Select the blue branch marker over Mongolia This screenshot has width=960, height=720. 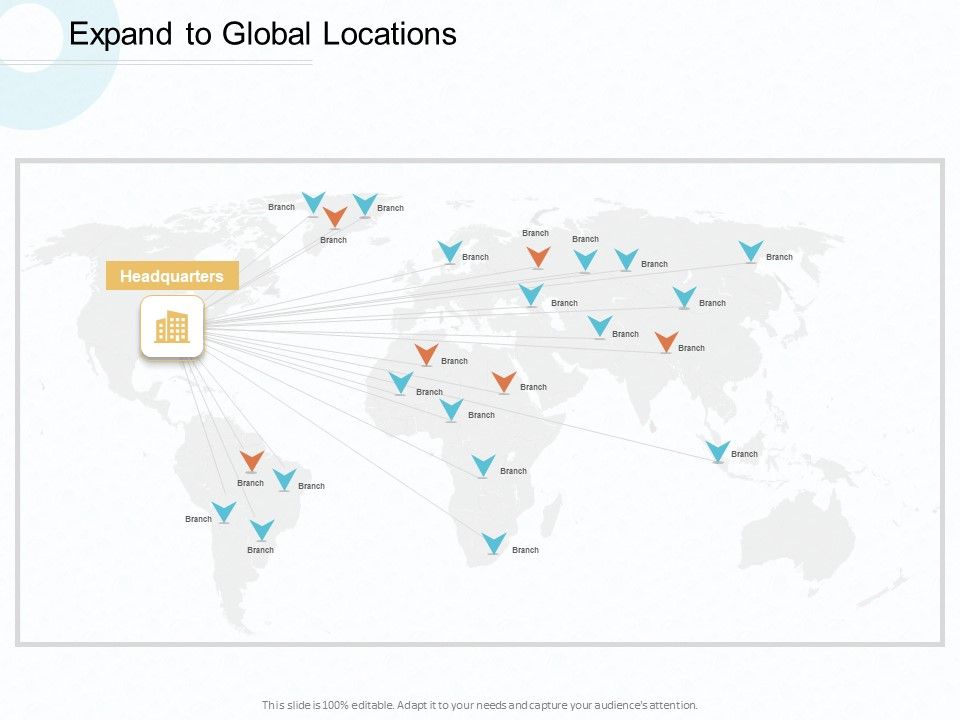pos(684,298)
